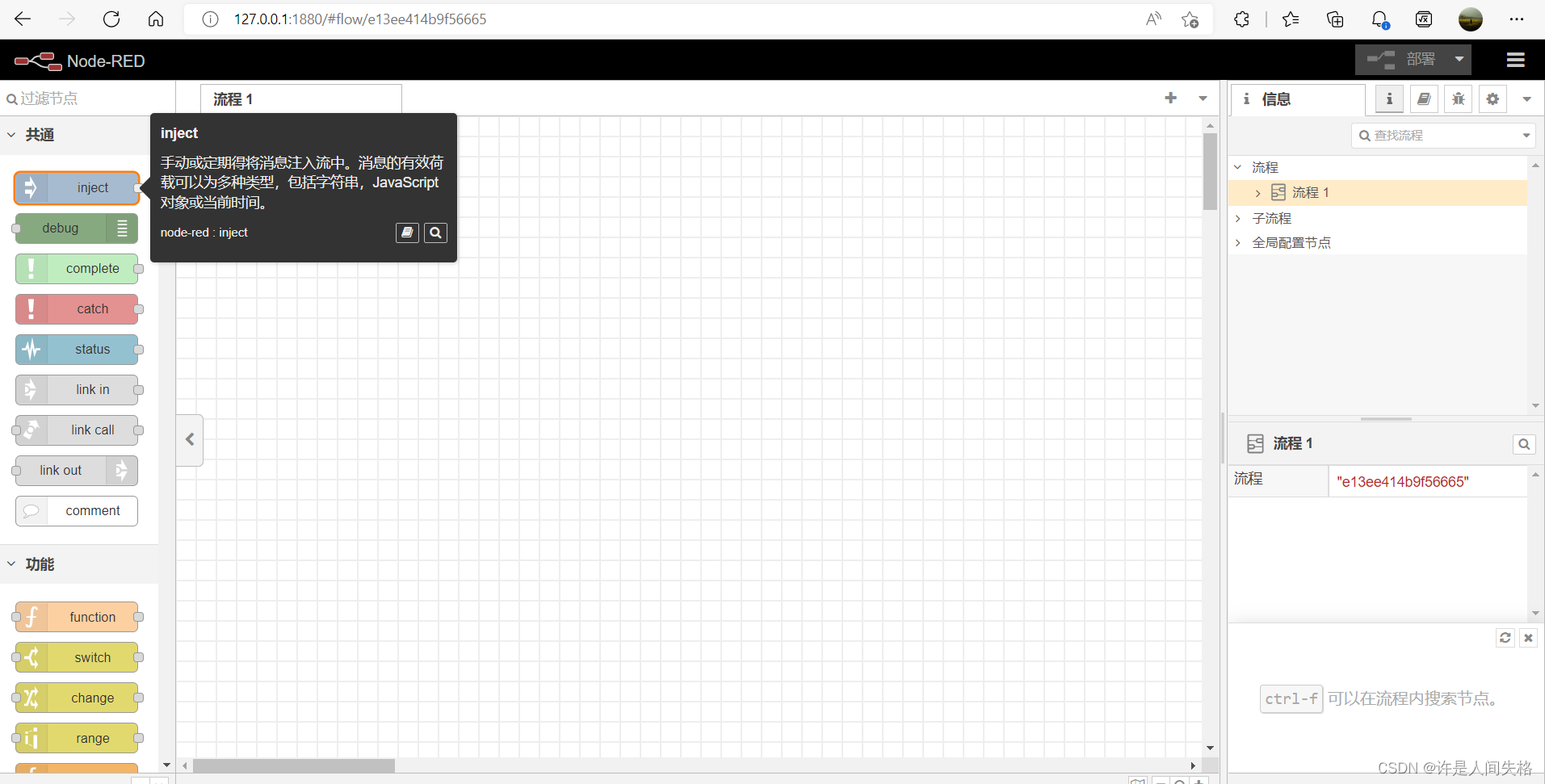Open the configuration nodes gear tab
Viewport: 1545px width, 784px height.
(x=1493, y=99)
